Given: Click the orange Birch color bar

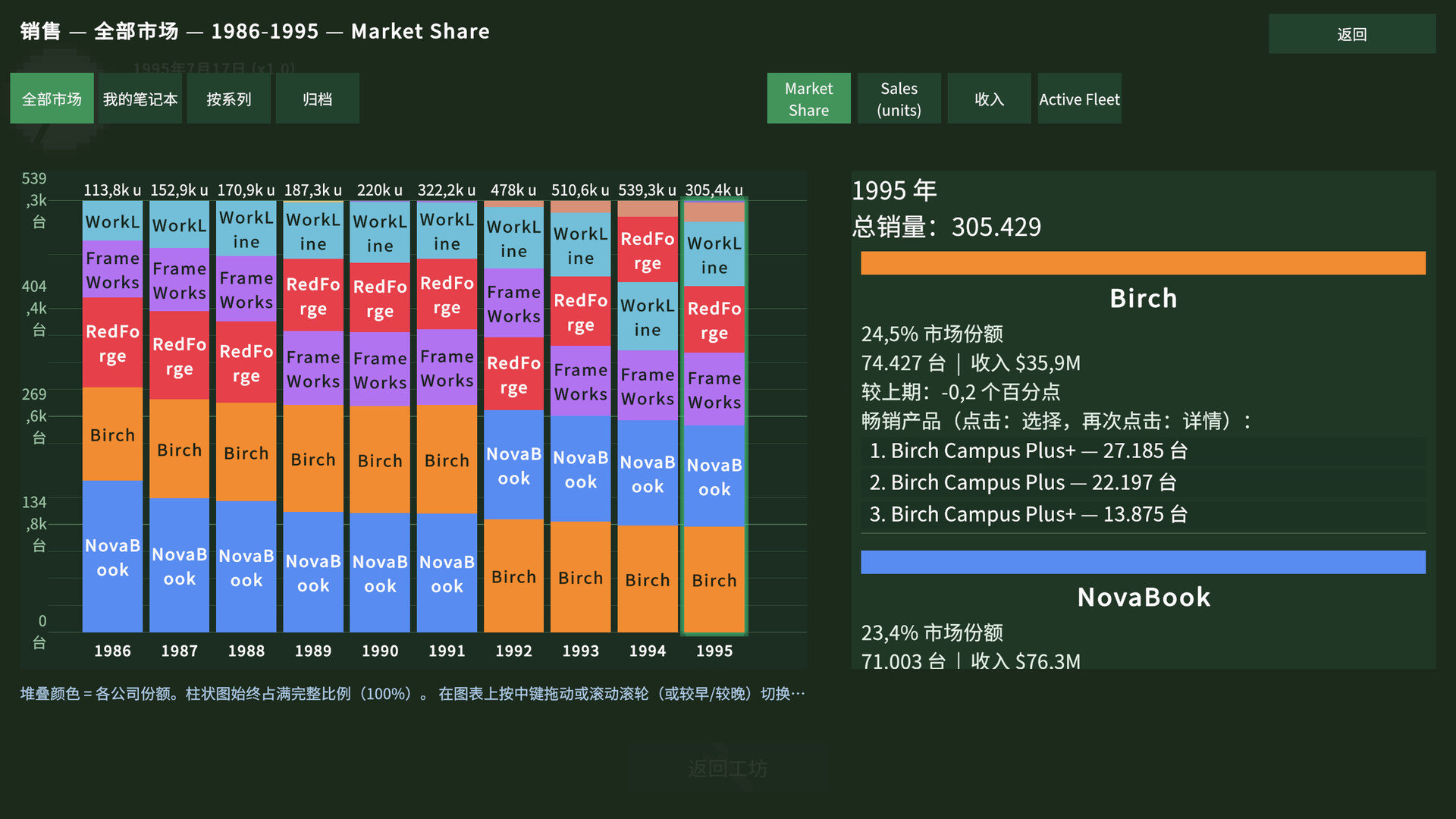Looking at the screenshot, I should [1143, 263].
